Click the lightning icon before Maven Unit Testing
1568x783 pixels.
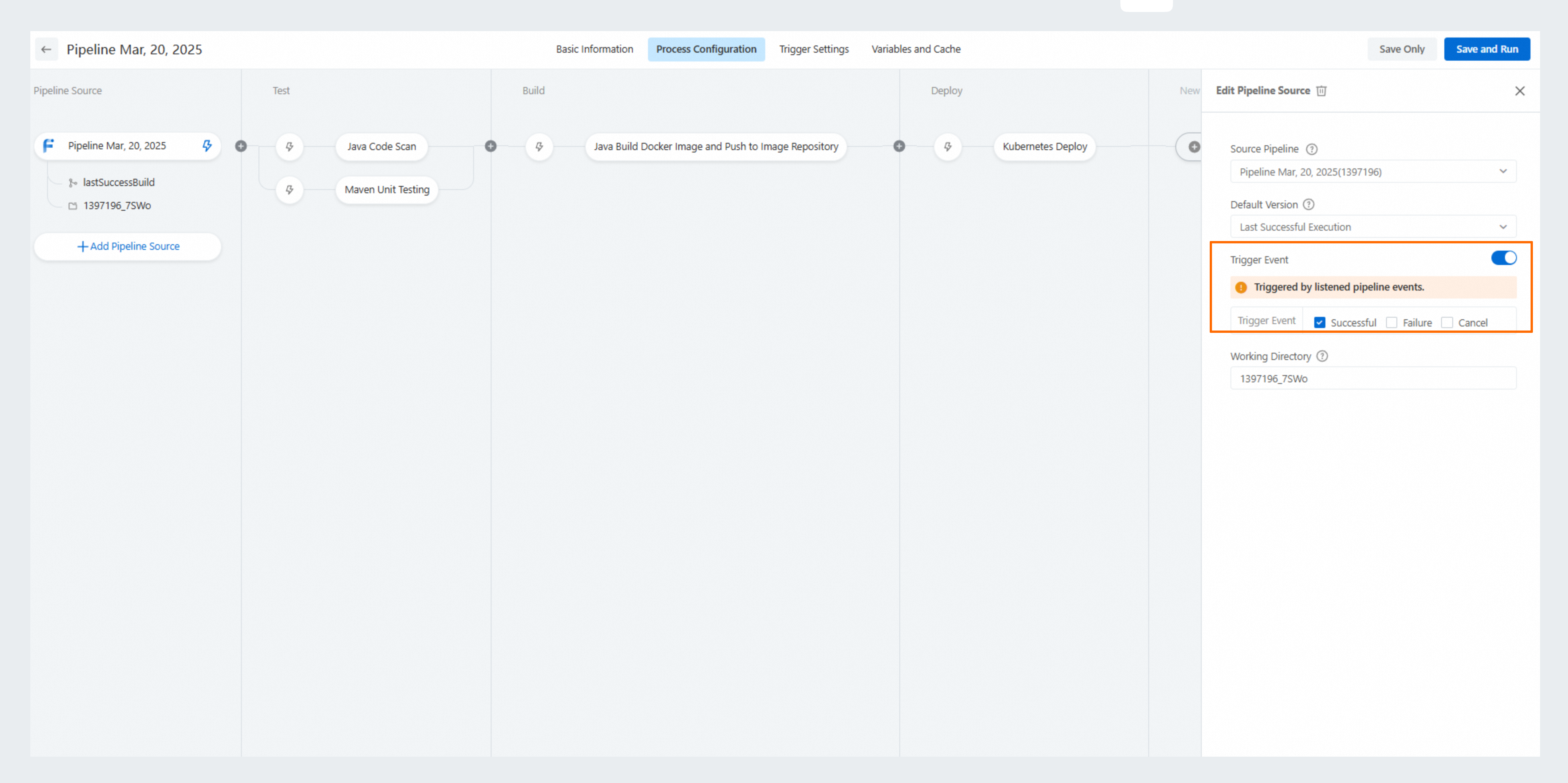[x=290, y=190]
